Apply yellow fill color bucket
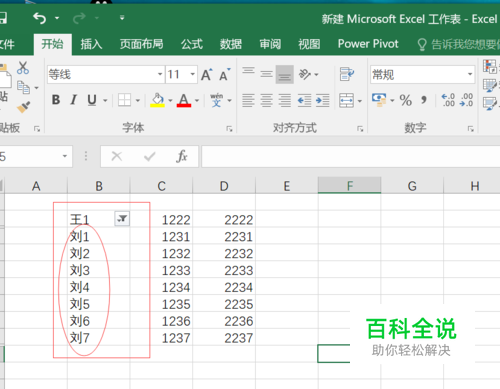The width and height of the screenshot is (500, 389). click(157, 100)
